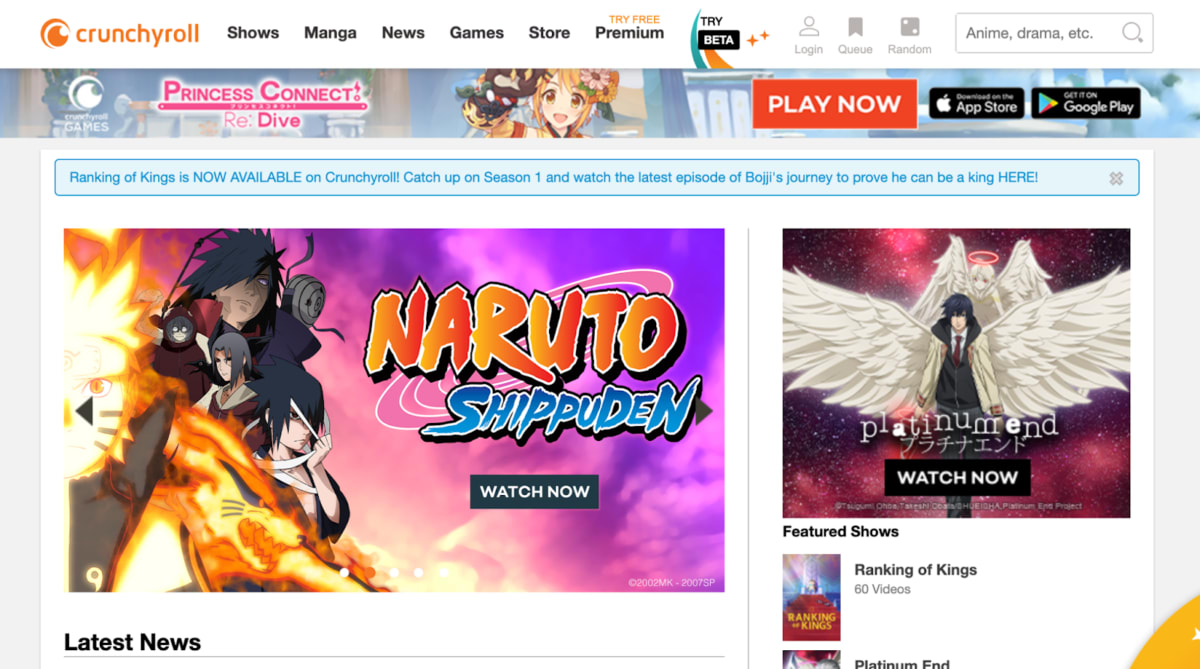The image size is (1200, 669).
Task: Go to previous carousel slide arrow
Action: (84, 410)
